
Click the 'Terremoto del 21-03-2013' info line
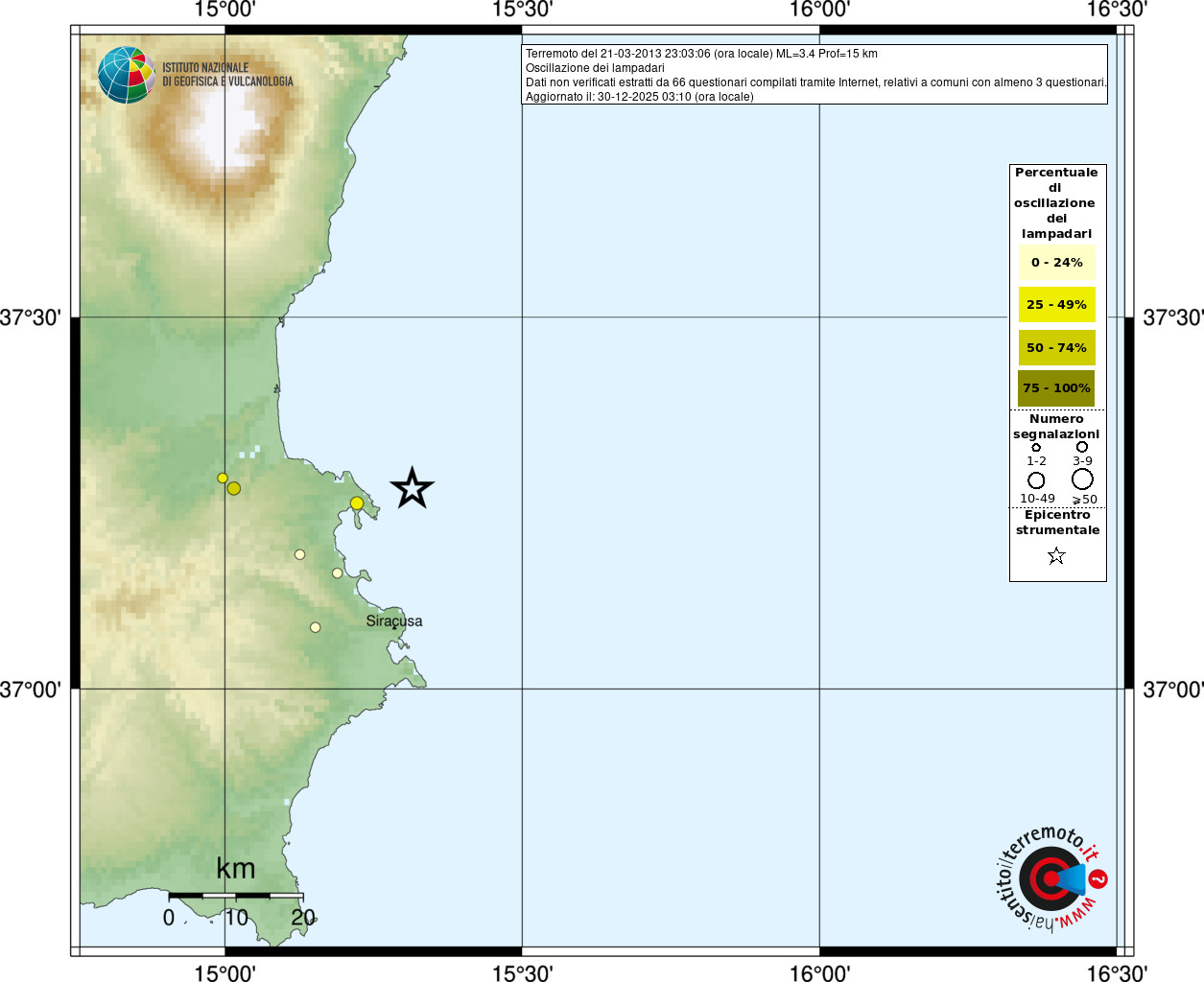click(701, 54)
